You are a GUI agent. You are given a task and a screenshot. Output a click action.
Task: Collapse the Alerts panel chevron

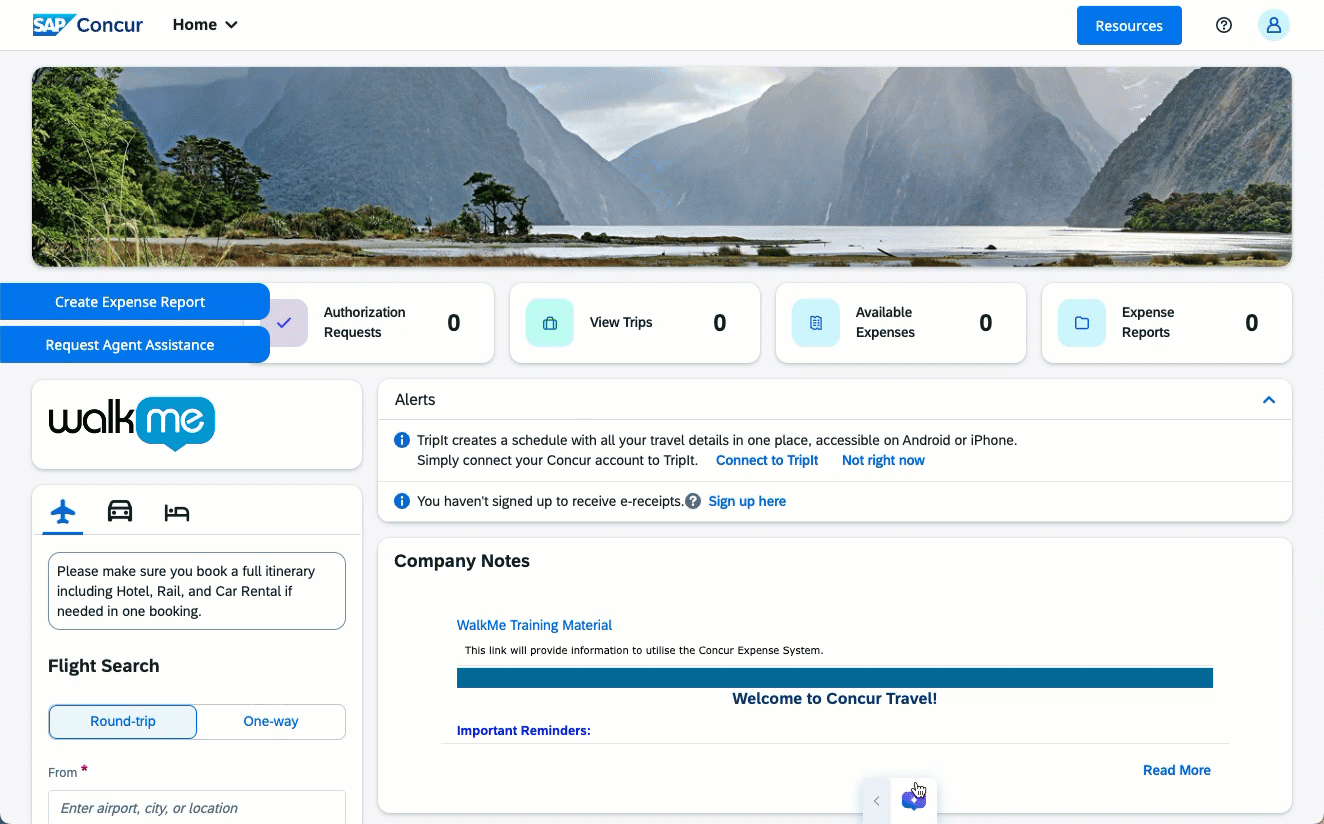[1269, 400]
